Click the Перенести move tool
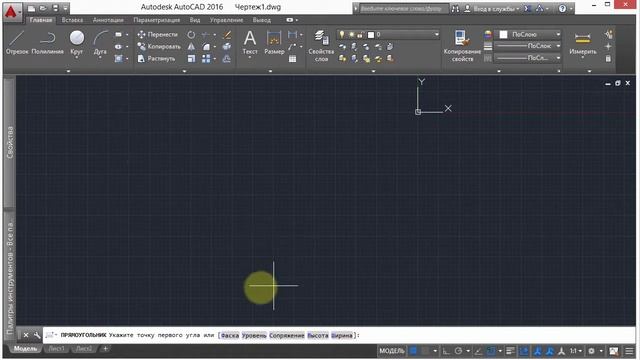Viewport: 640px width, 360px height. 158,35
